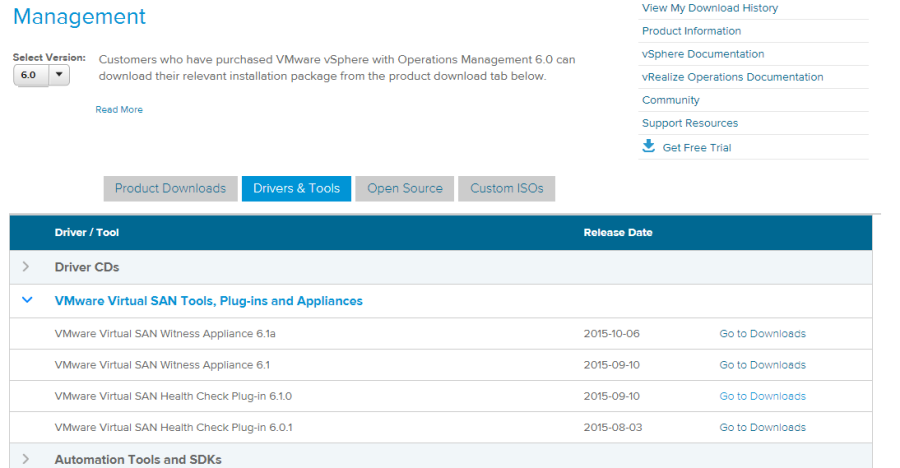Viewport: 900px width, 468px height.
Task: Click the Get Free Trial download icon
Action: [x=648, y=147]
